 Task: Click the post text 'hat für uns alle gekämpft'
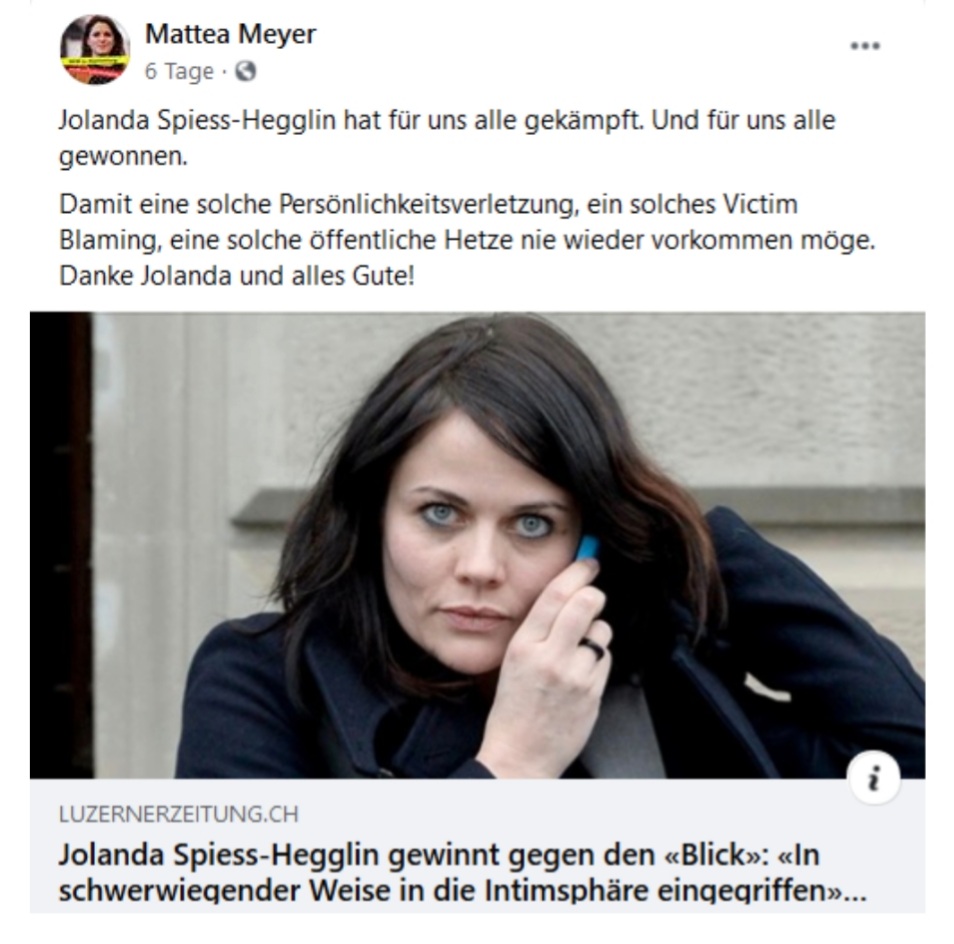tap(493, 120)
